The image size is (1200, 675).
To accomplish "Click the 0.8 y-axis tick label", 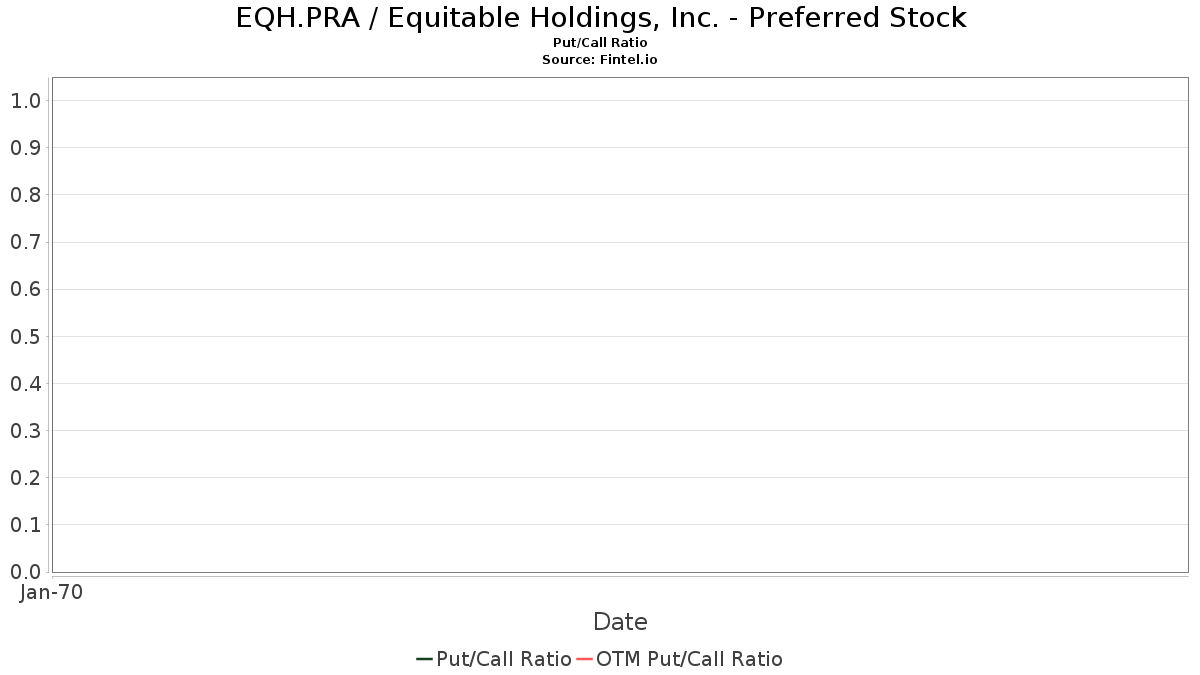I will pyautogui.click(x=25, y=195).
